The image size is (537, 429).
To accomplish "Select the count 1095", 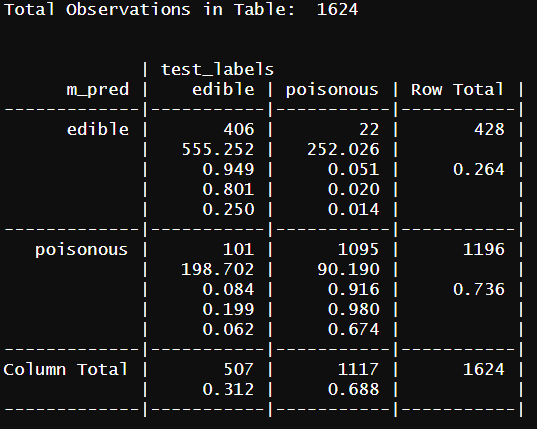I will click(359, 249).
